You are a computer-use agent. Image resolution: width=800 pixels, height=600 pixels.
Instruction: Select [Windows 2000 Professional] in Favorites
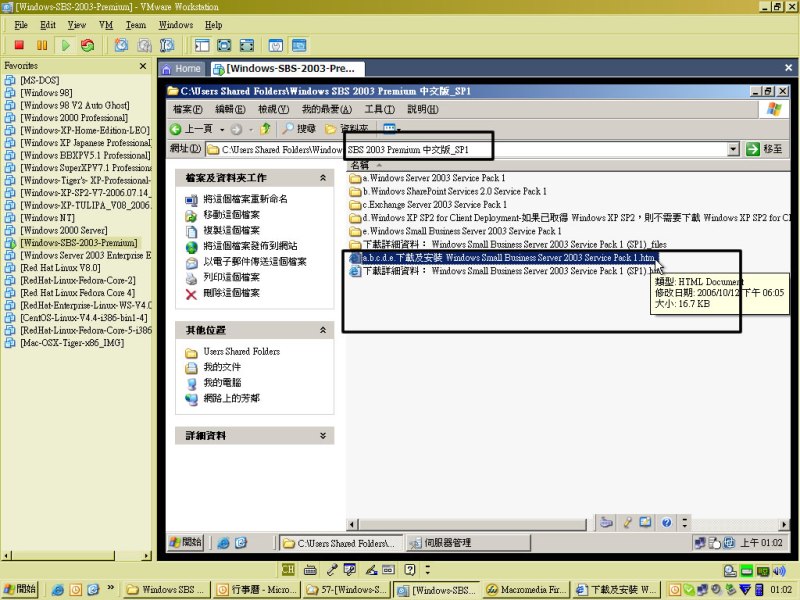click(74, 118)
